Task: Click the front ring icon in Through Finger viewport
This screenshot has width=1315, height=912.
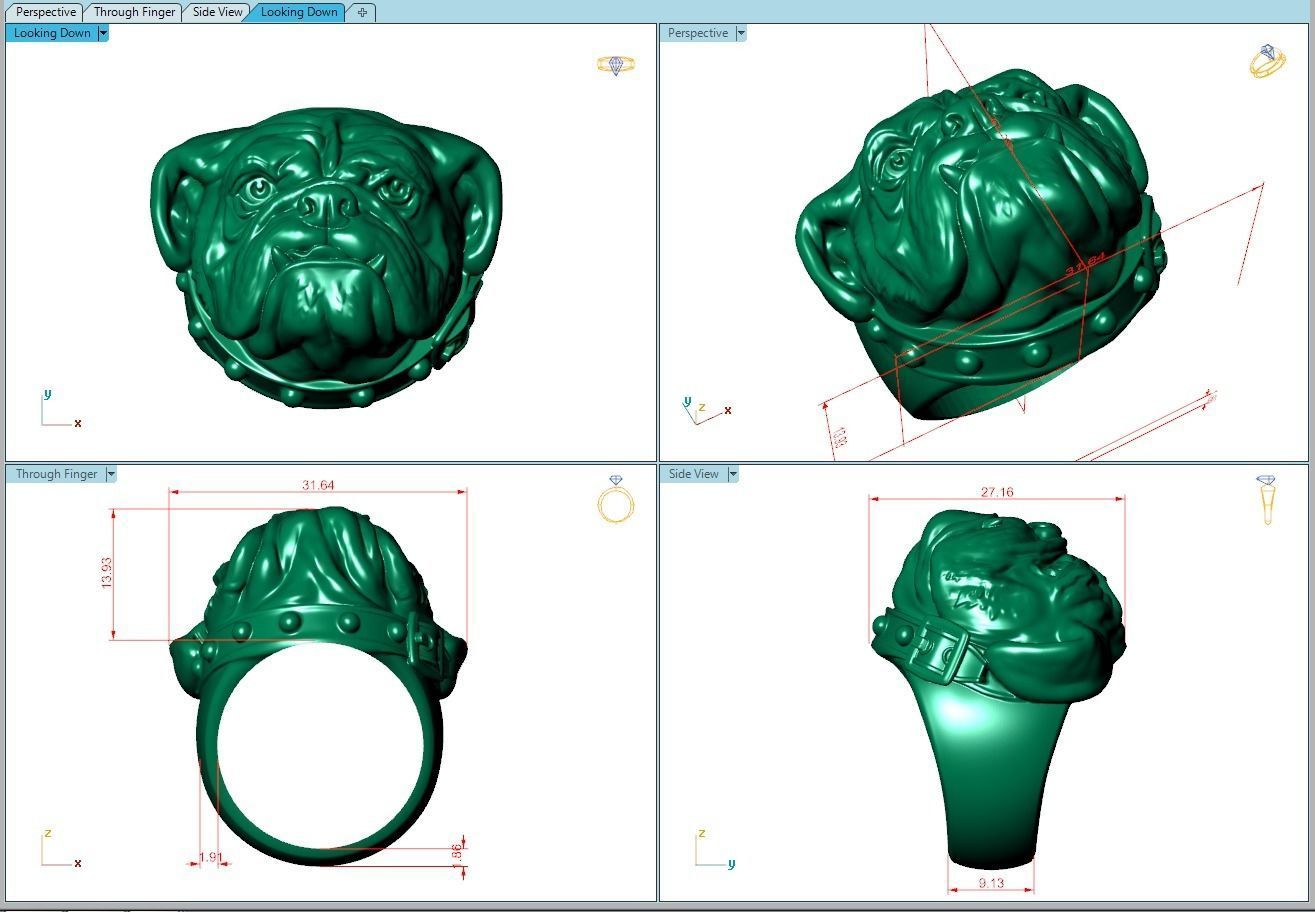Action: 615,499
